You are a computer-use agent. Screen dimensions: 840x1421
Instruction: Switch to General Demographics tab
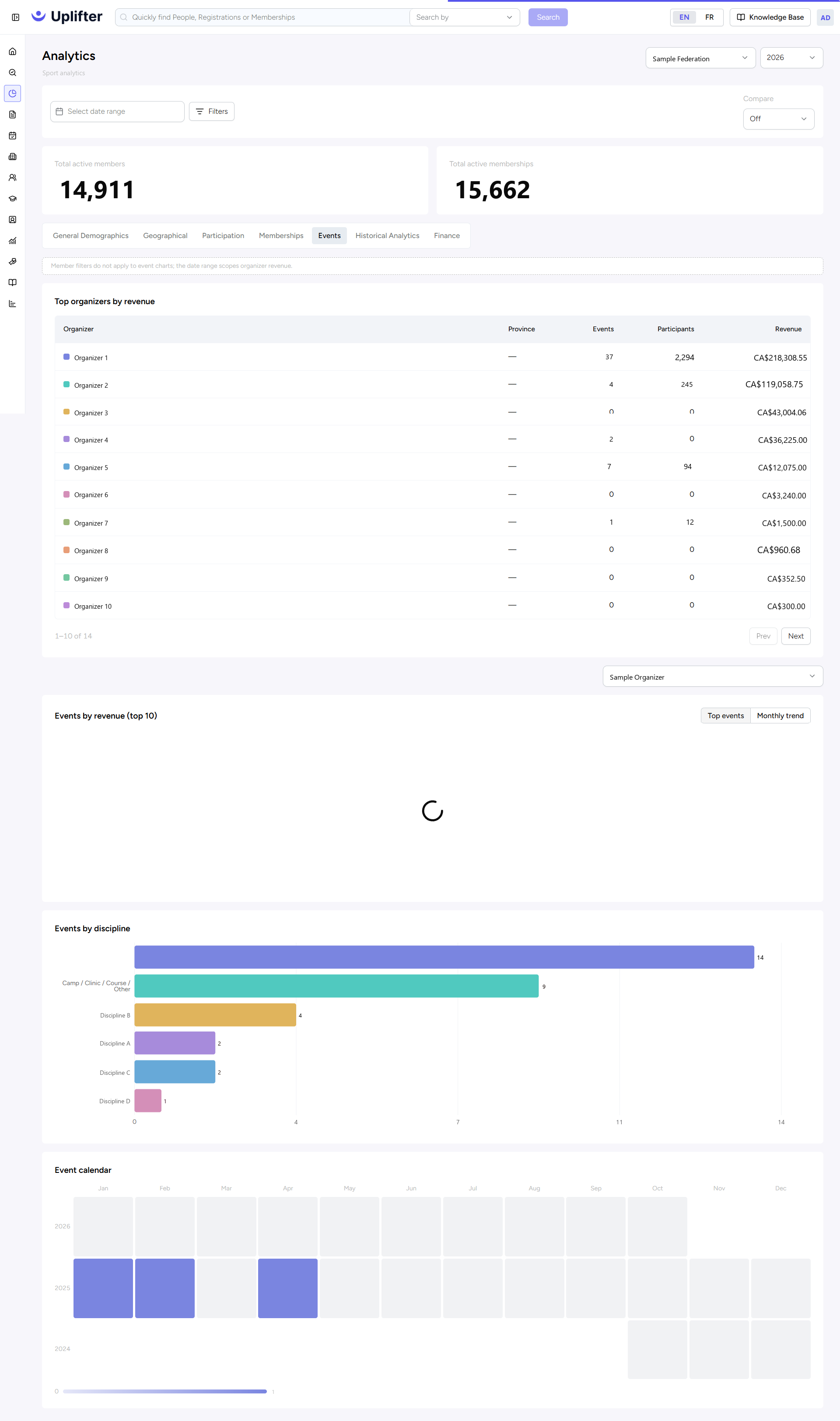[x=91, y=235]
